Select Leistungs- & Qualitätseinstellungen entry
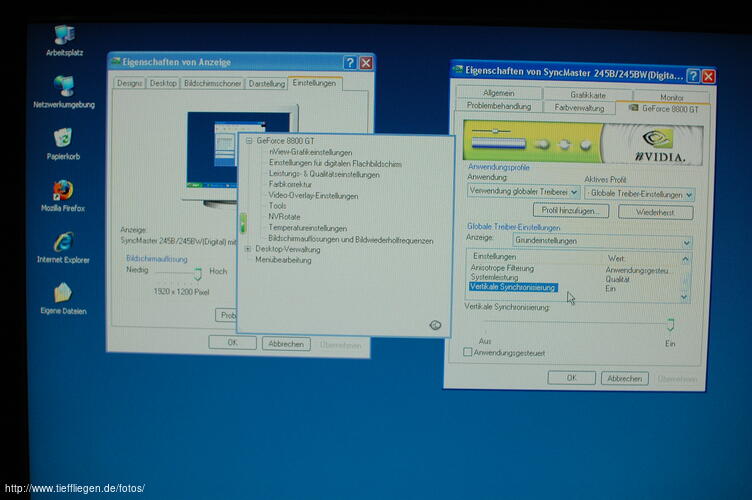This screenshot has width=752, height=500. pyautogui.click(x=324, y=174)
